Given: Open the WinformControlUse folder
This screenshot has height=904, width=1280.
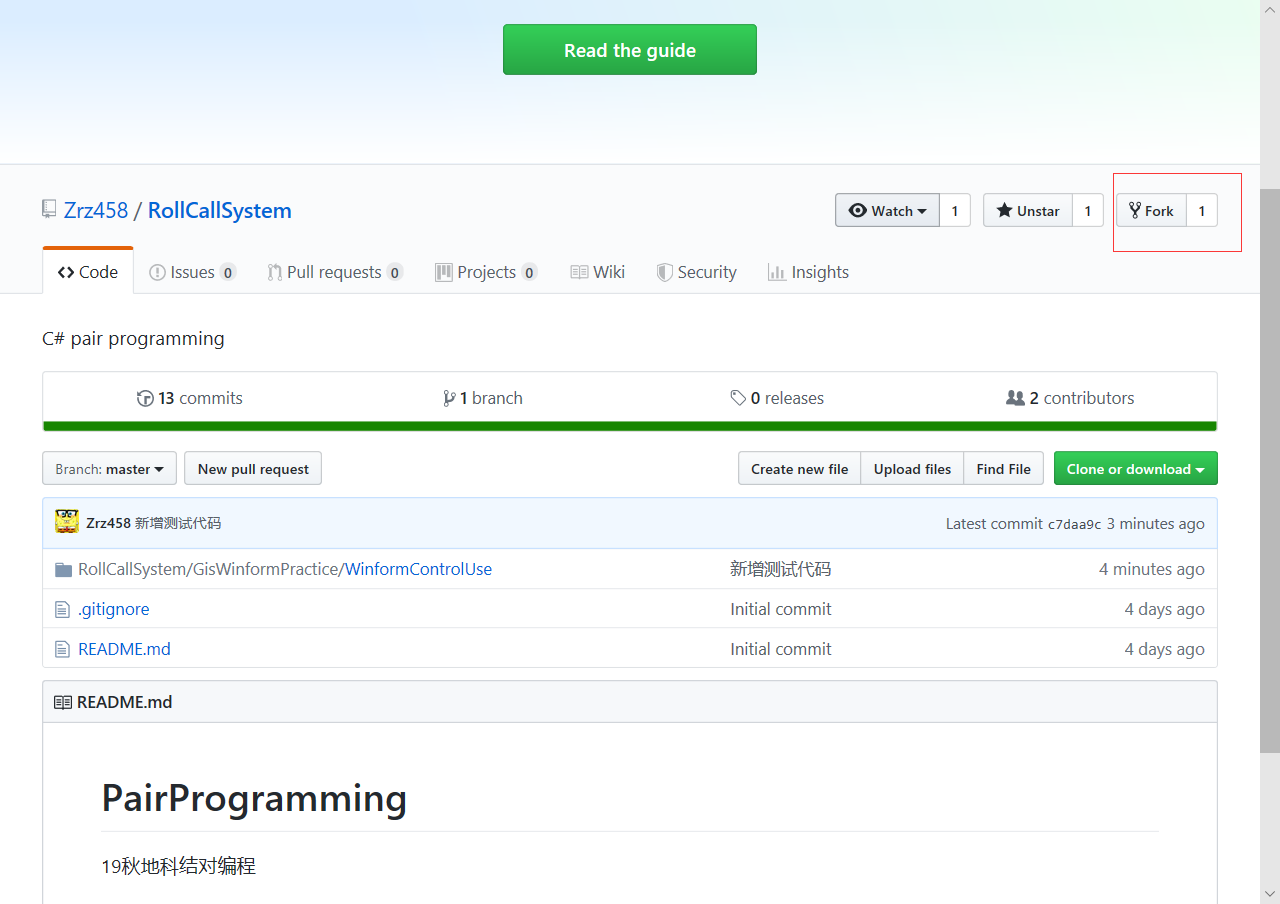Looking at the screenshot, I should coord(418,569).
